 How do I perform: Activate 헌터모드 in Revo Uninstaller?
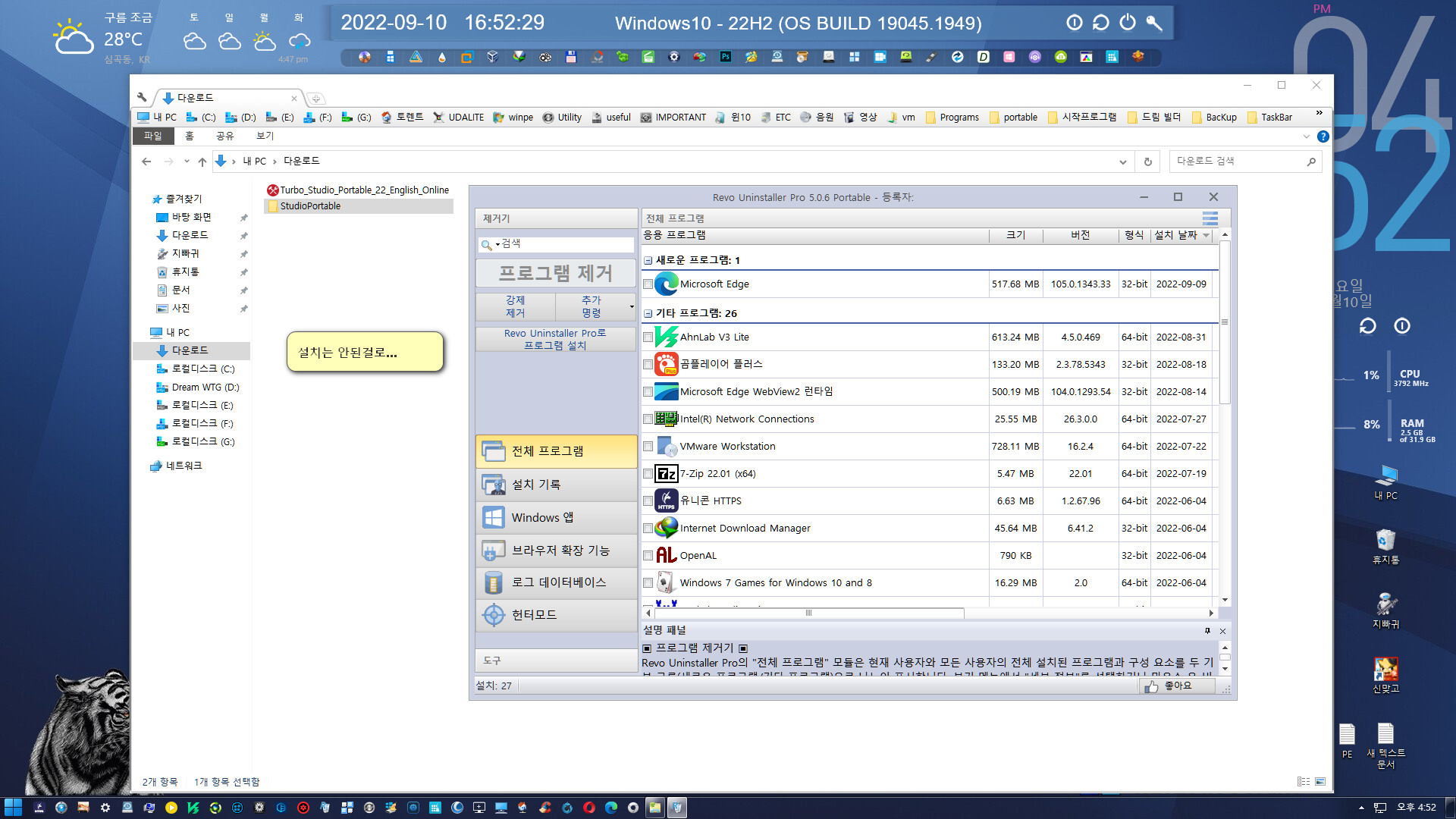556,615
